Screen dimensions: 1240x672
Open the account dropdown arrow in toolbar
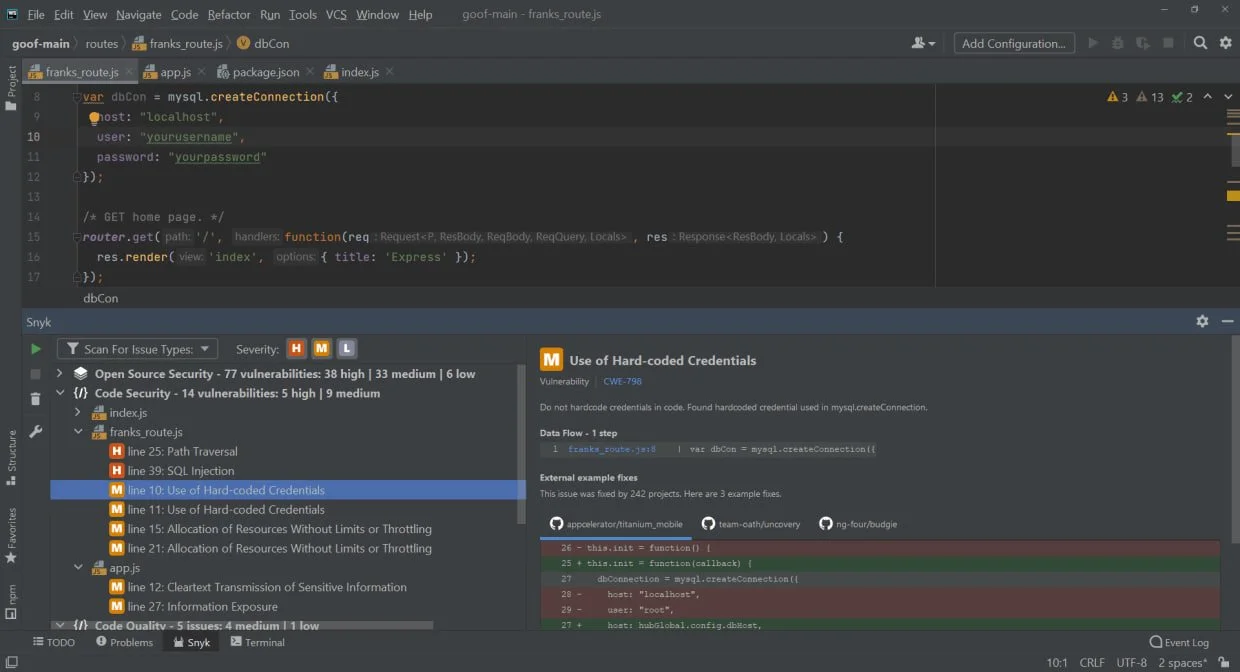pos(932,44)
